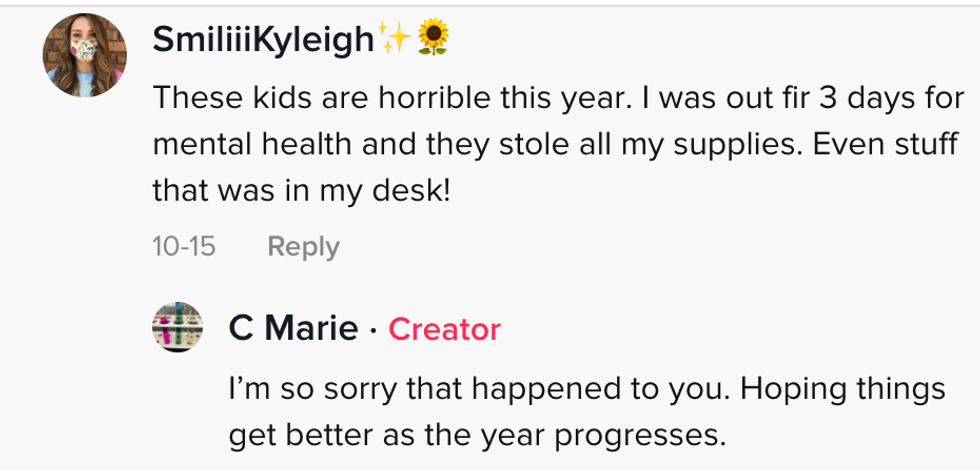The image size is (980, 470).
Task: Select the line starting 'These kids are horrible'
Action: pyautogui.click(x=557, y=97)
